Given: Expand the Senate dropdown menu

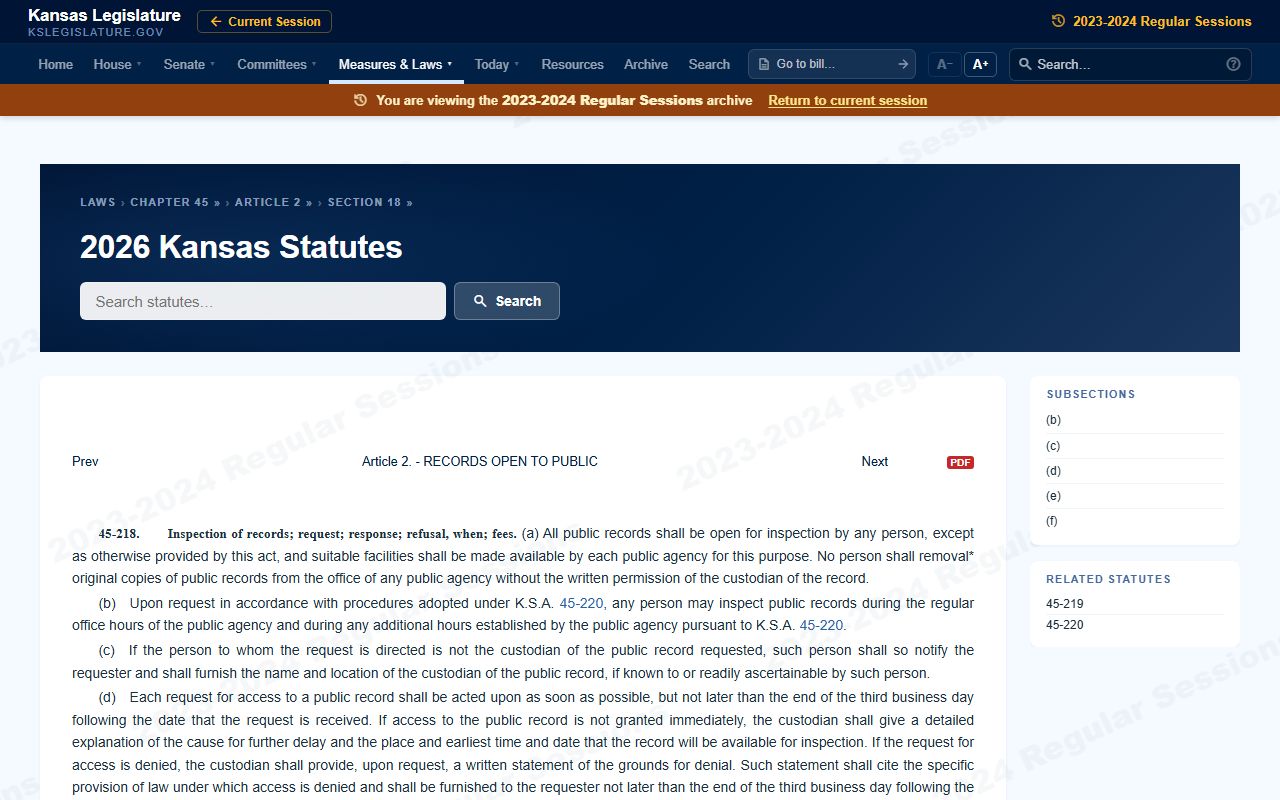Looking at the screenshot, I should pyautogui.click(x=189, y=64).
